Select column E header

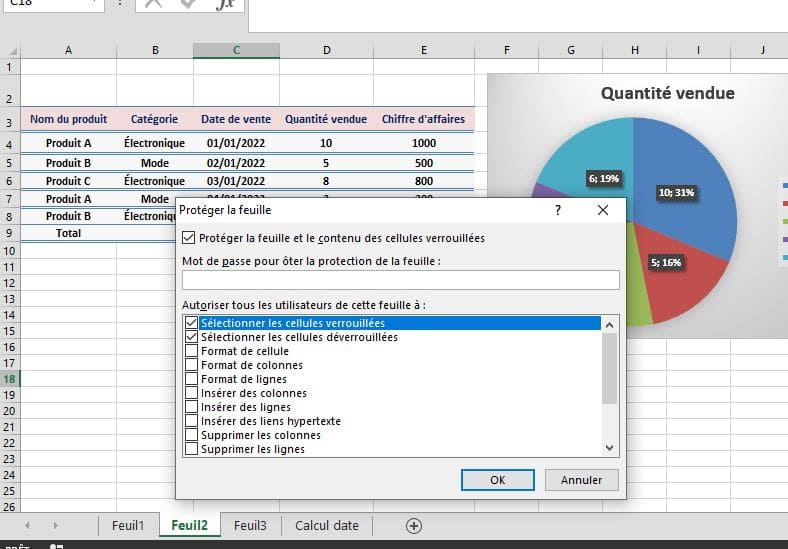424,50
